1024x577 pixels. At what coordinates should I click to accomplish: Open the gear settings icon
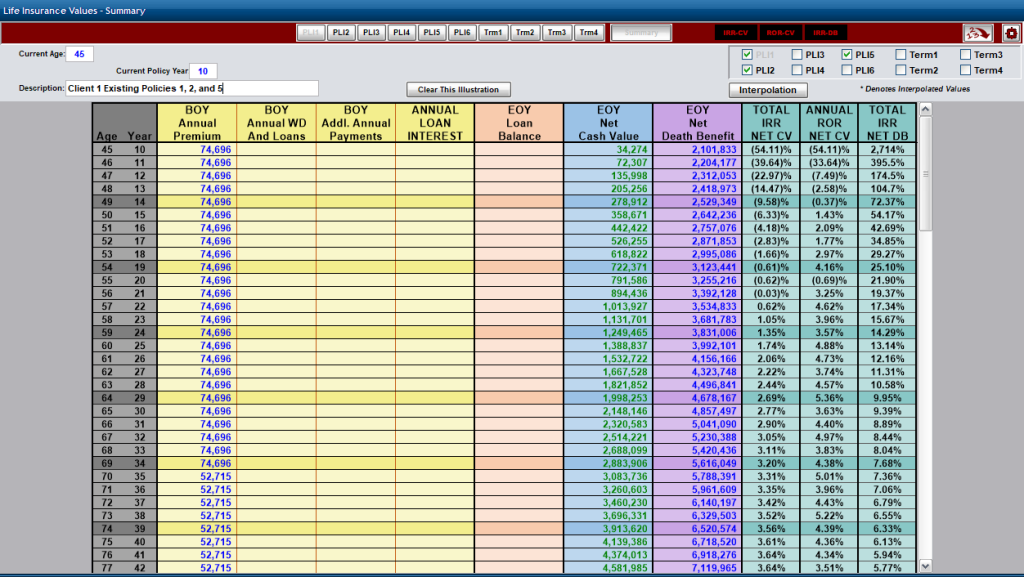tap(1011, 33)
